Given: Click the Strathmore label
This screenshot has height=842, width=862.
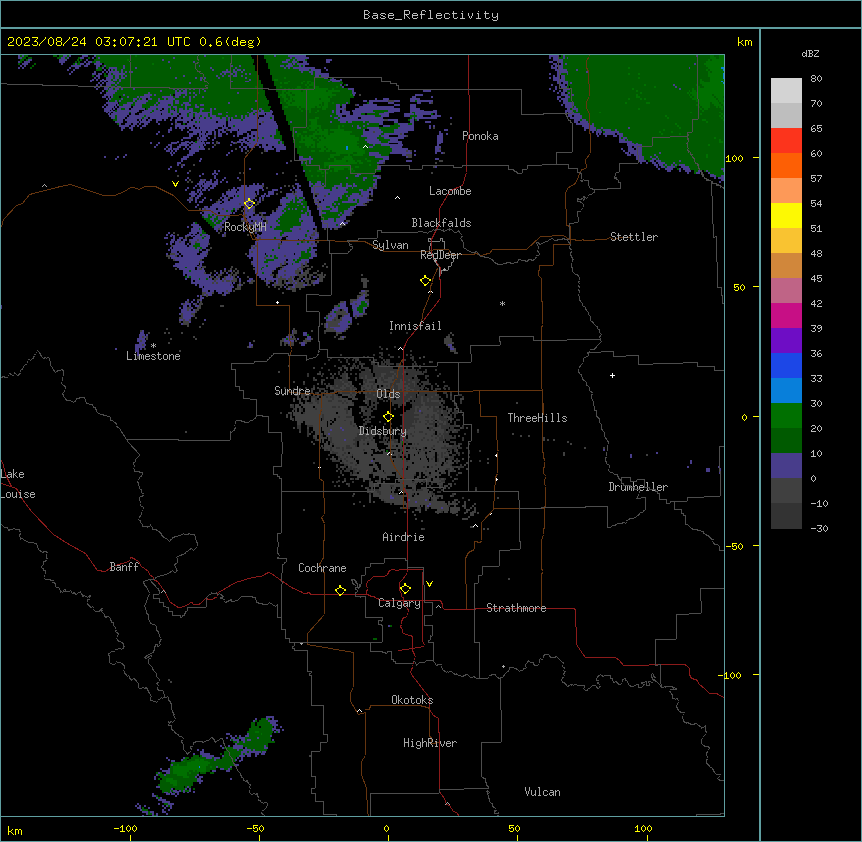Looking at the screenshot, I should click(x=516, y=608).
